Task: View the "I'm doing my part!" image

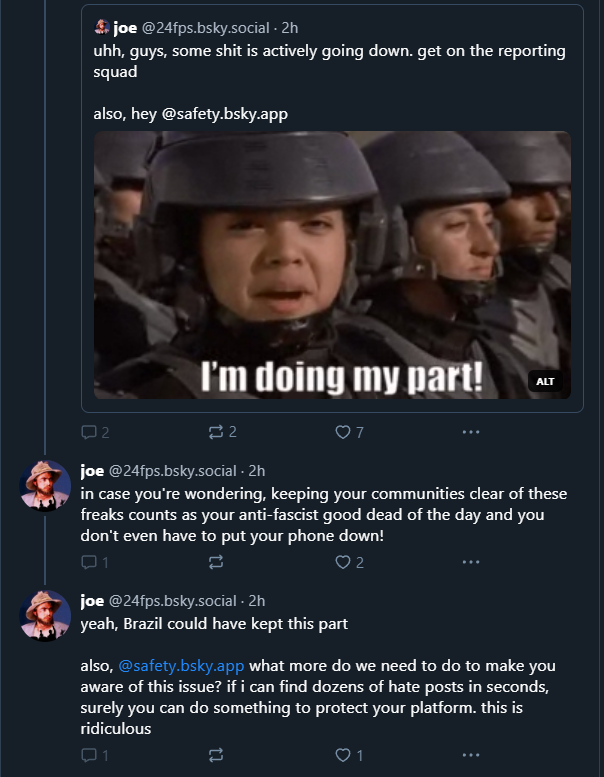Action: (x=331, y=265)
